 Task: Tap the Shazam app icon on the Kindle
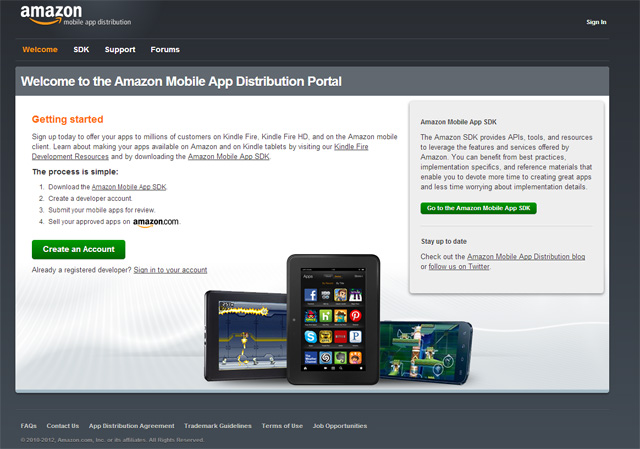pos(326,358)
